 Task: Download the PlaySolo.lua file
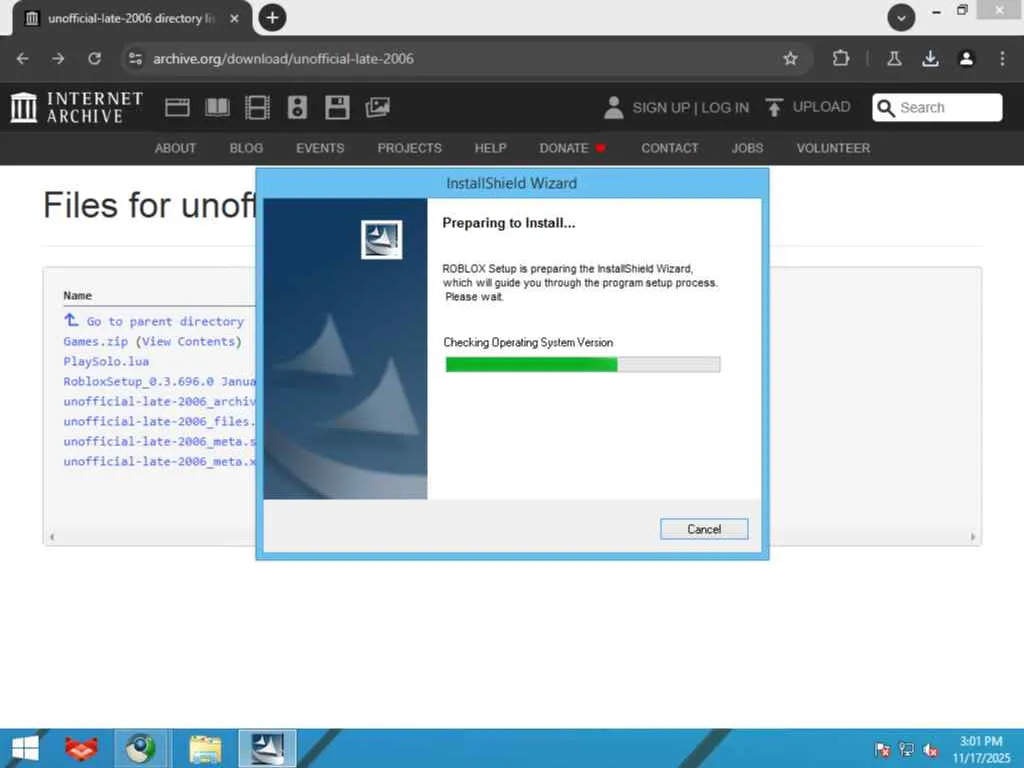click(x=106, y=361)
